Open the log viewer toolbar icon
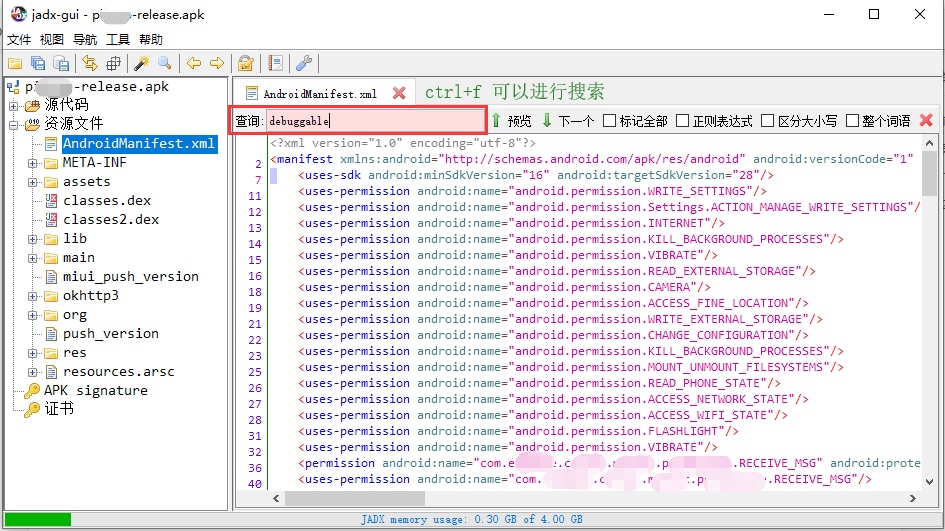The height and width of the screenshot is (531, 945). [275, 63]
